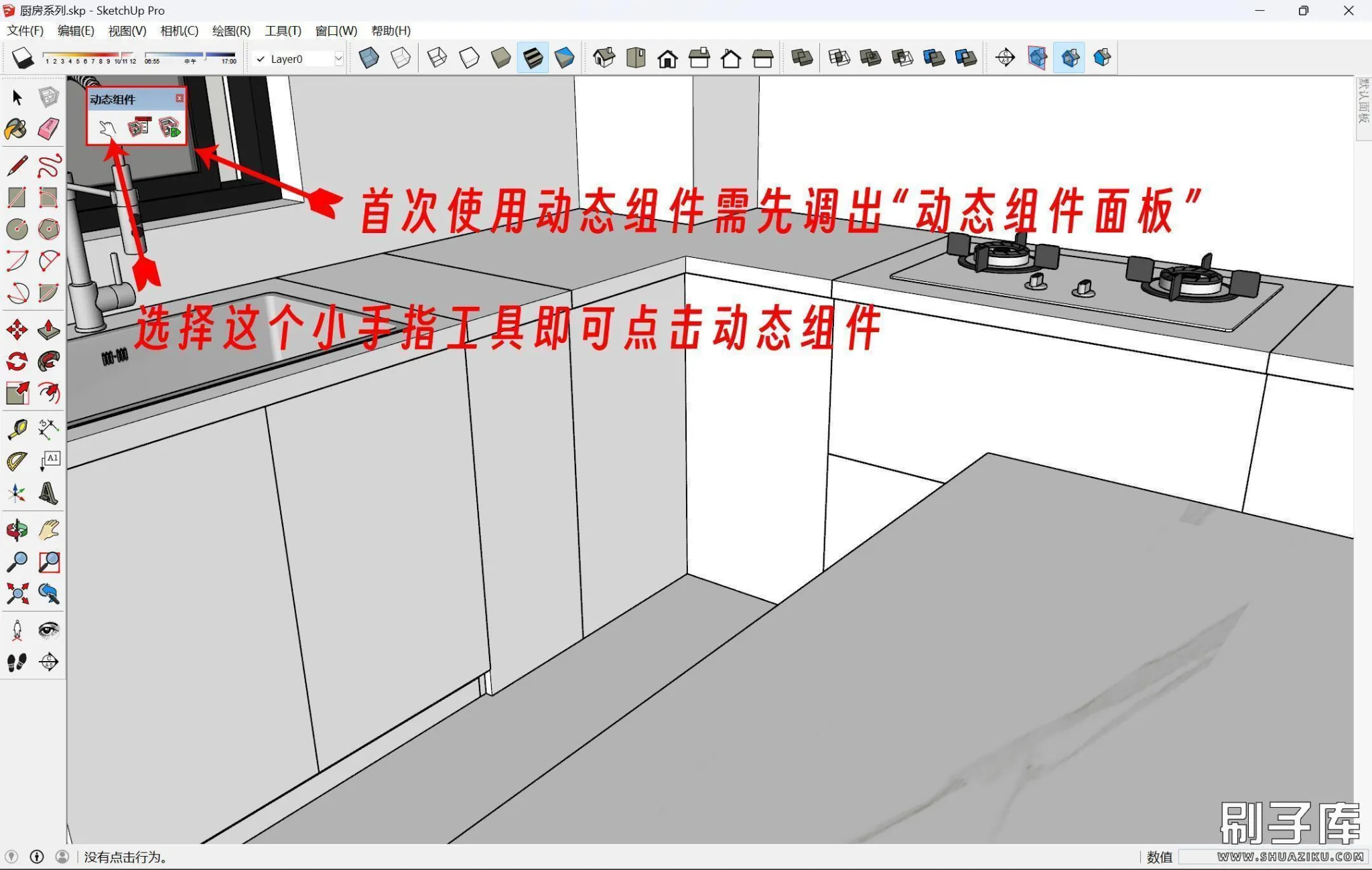Open the 窗口(W) menu
Viewport: 1372px width, 870px height.
pyautogui.click(x=336, y=31)
